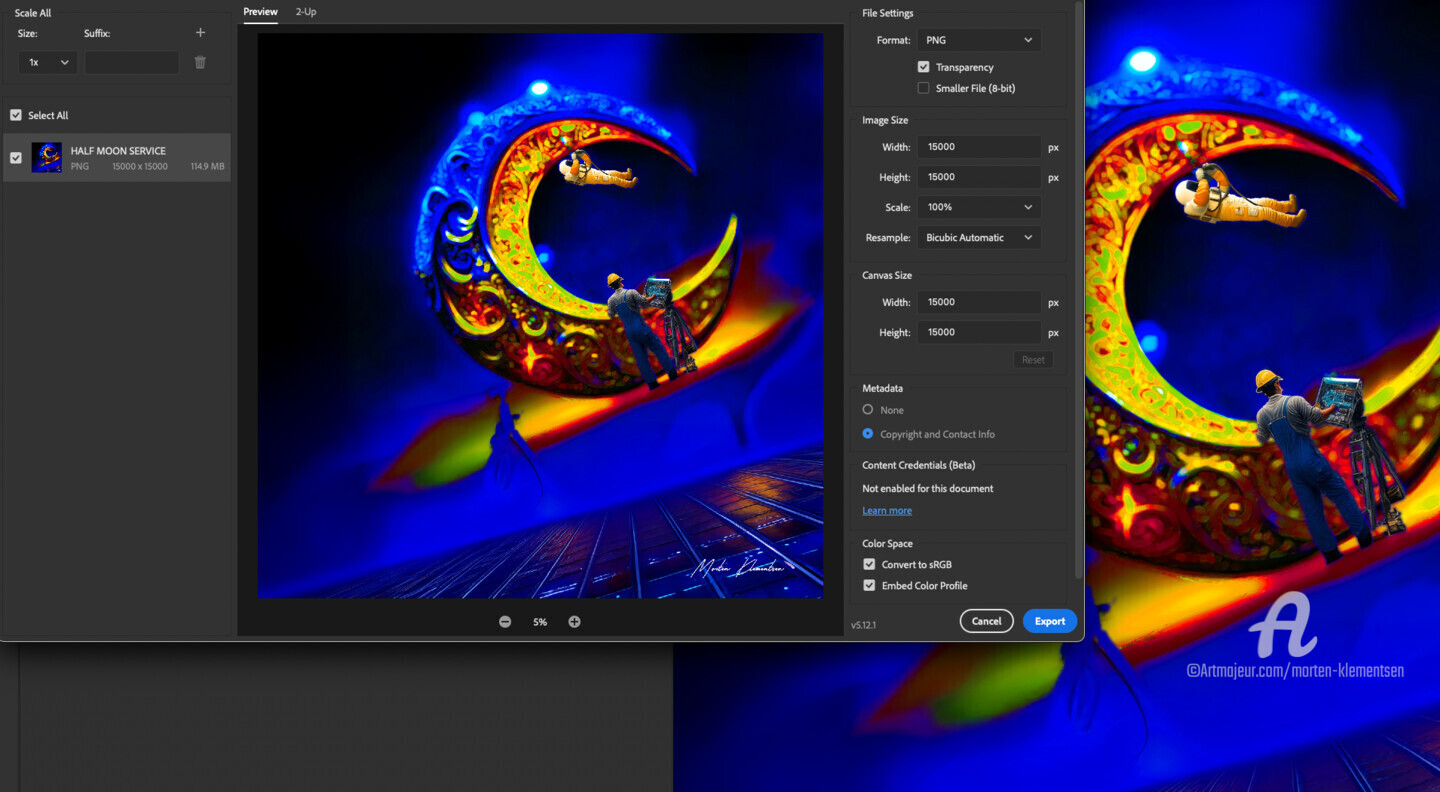Add a new scale size with plus icon
The image size is (1440, 792).
click(200, 33)
